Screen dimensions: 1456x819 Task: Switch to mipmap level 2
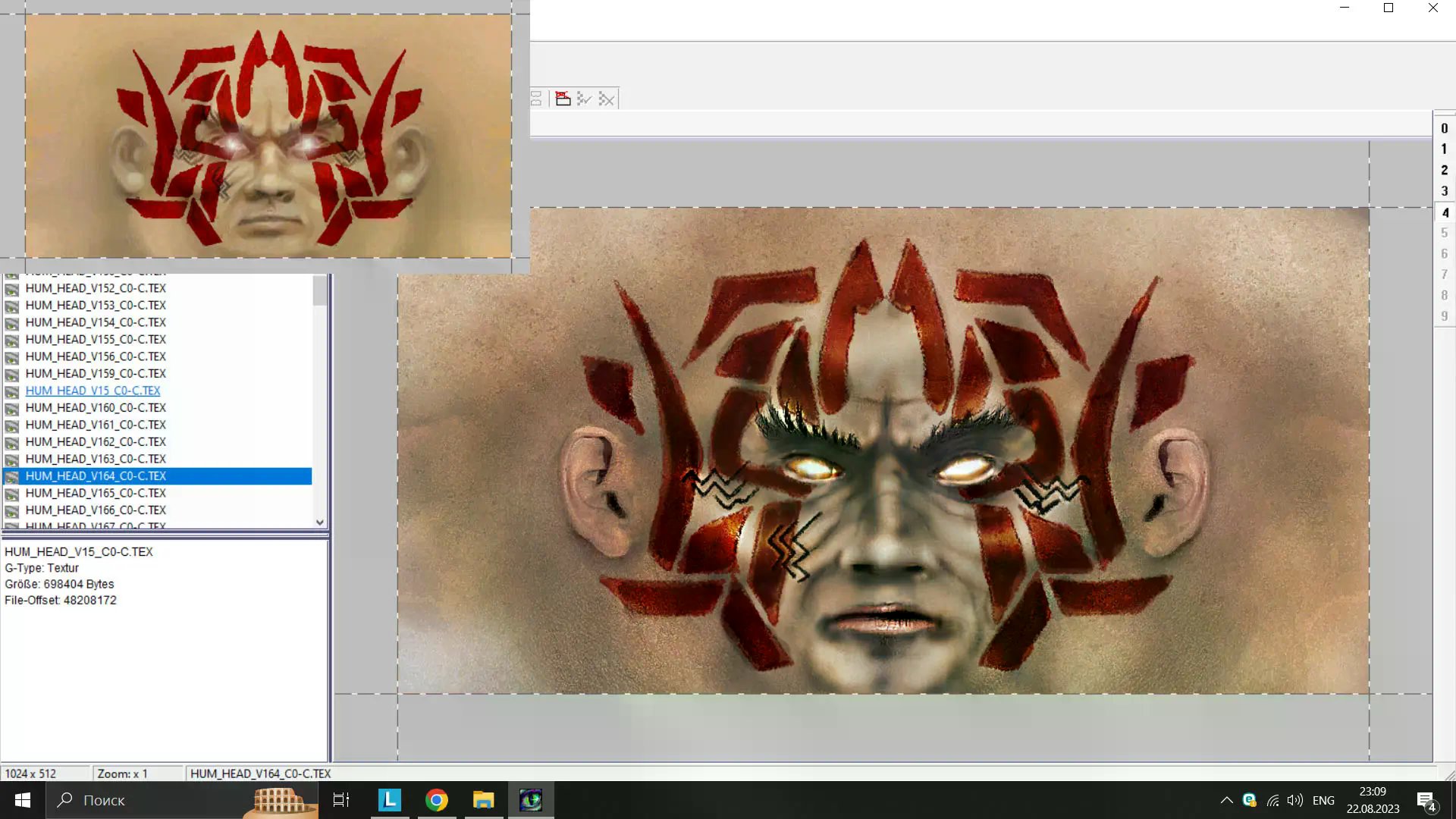(x=1444, y=170)
